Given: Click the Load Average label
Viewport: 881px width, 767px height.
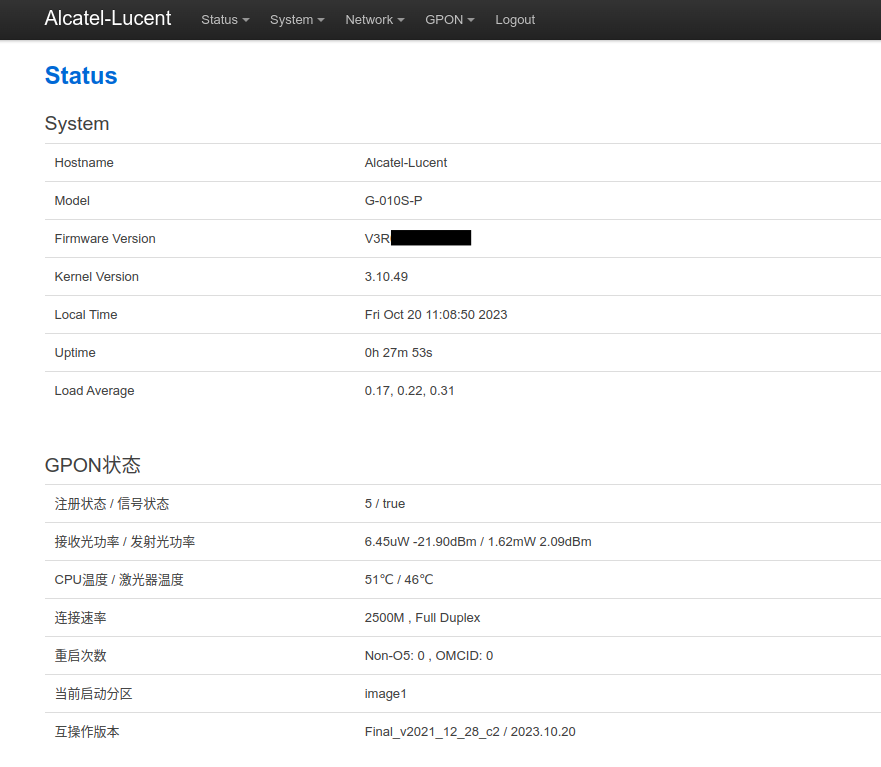Looking at the screenshot, I should [94, 391].
